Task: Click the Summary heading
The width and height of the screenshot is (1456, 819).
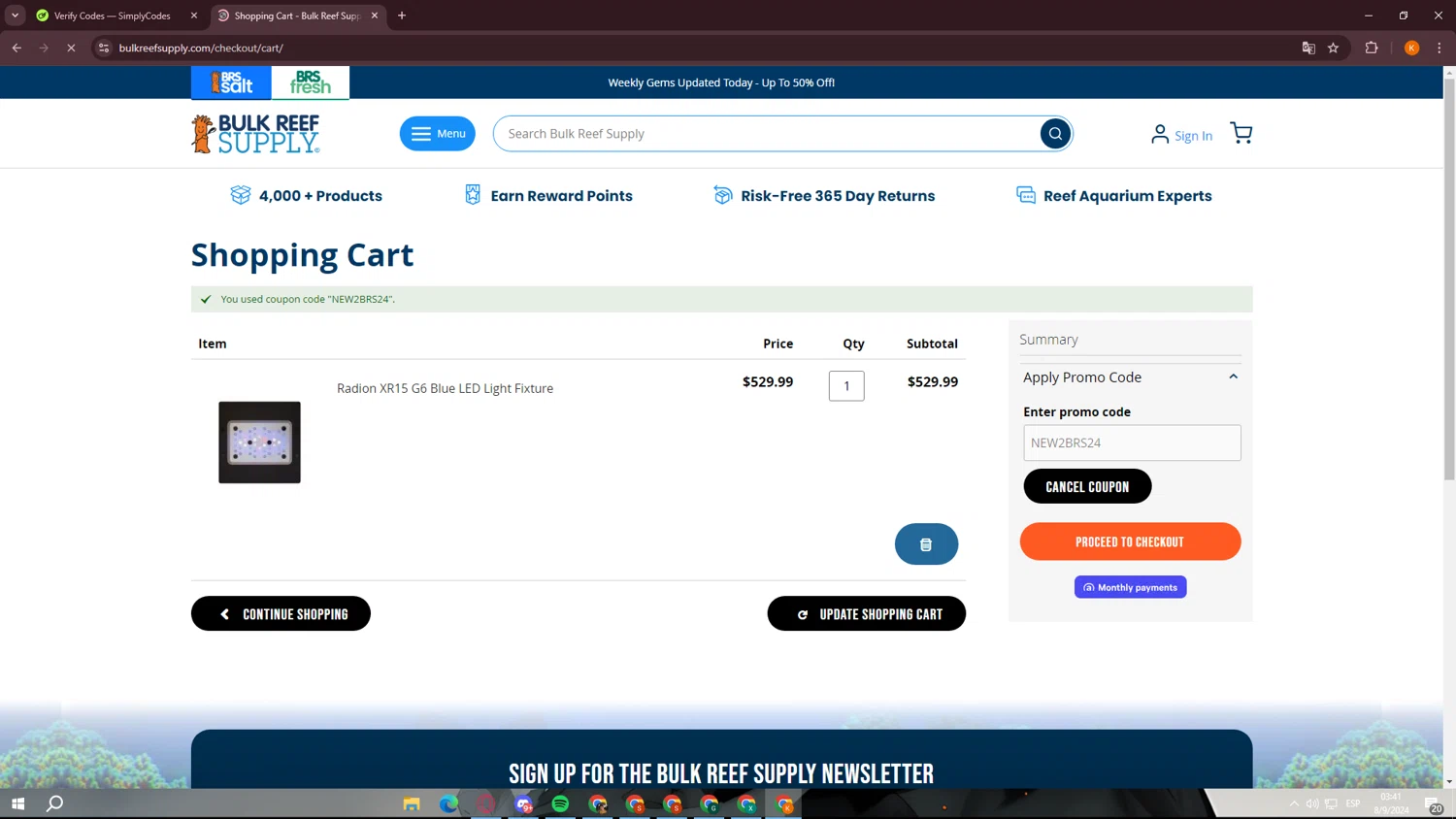Action: click(1048, 340)
